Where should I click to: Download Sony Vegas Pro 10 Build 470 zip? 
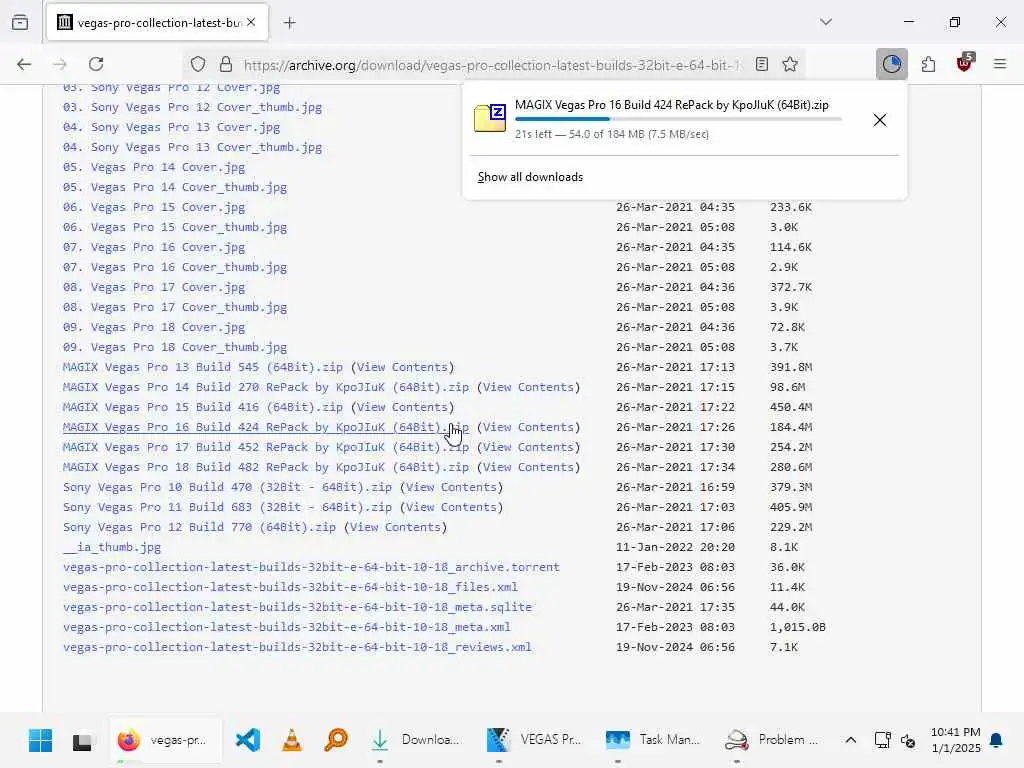[227, 487]
